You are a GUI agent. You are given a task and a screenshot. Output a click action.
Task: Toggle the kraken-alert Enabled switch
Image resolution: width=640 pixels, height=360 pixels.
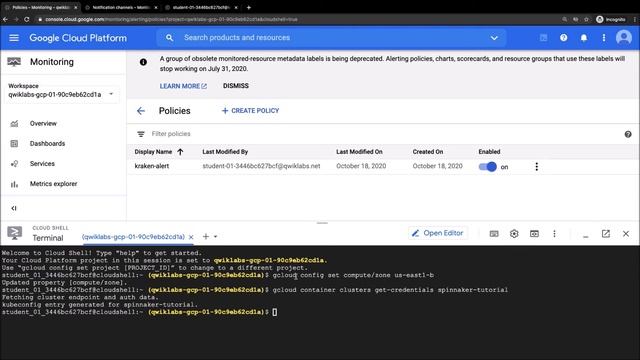point(488,167)
